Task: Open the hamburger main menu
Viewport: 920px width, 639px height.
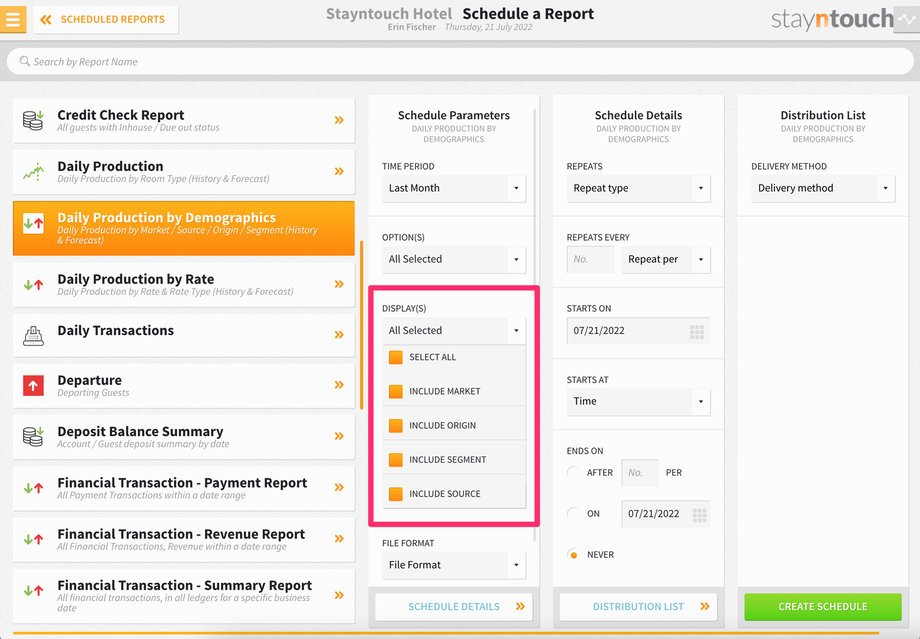Action: coord(13,19)
